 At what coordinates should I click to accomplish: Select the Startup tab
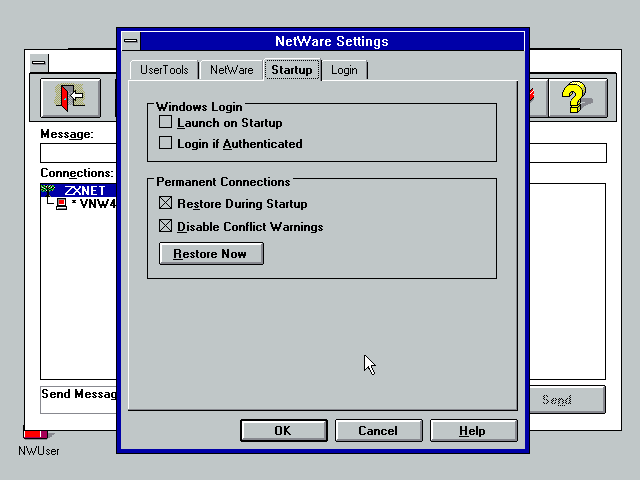click(292, 70)
